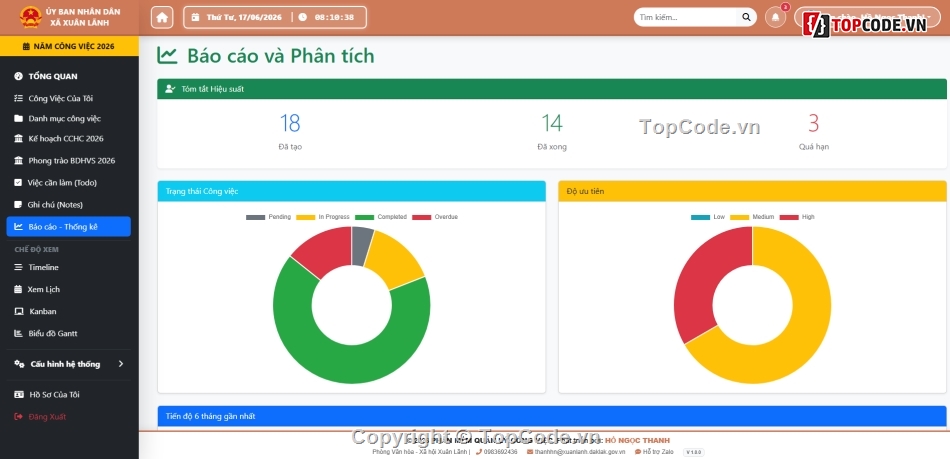Click the folder icon for Danh mục công việc
The image size is (950, 459).
18,119
